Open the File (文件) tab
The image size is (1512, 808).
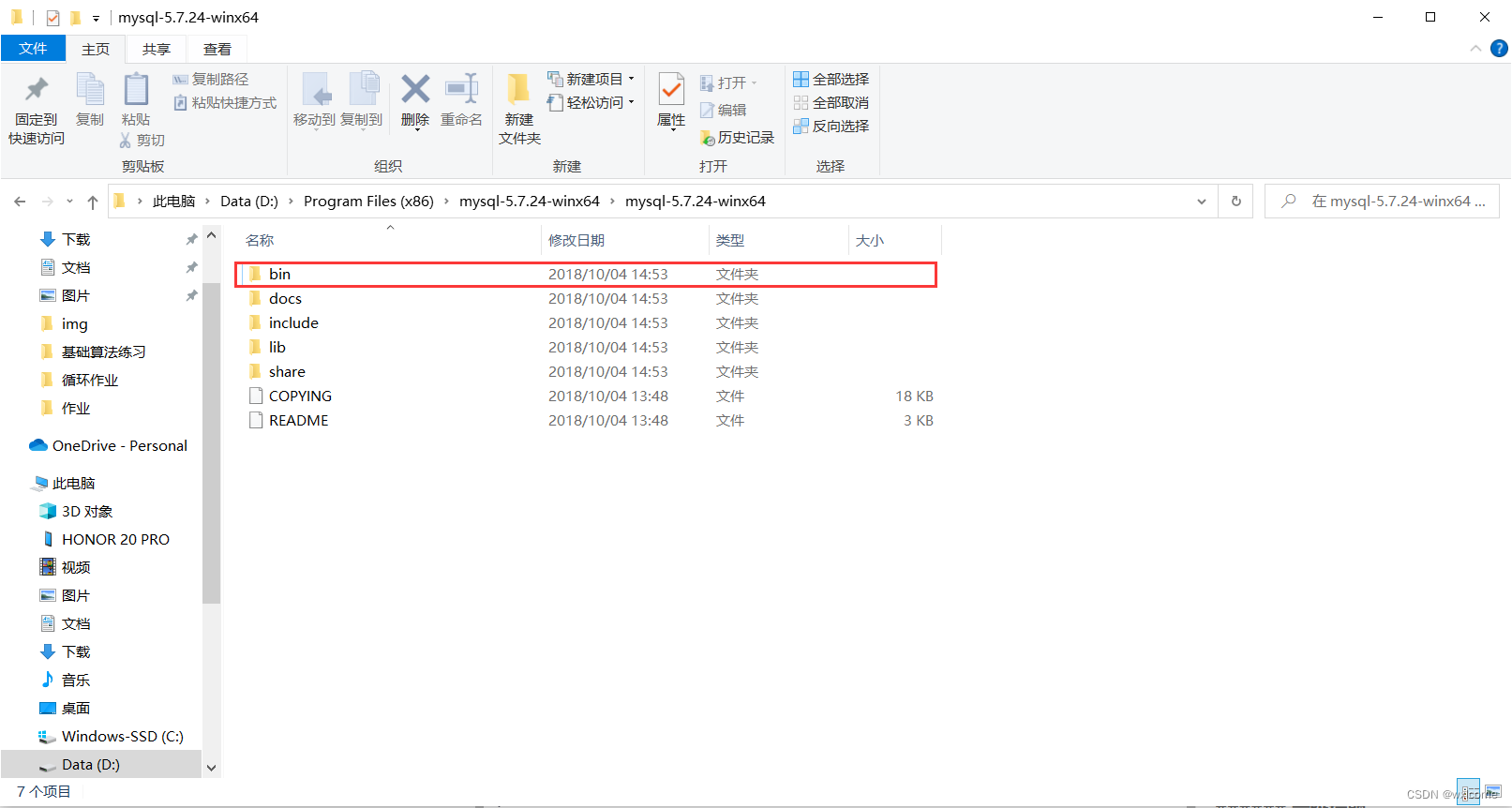click(33, 49)
